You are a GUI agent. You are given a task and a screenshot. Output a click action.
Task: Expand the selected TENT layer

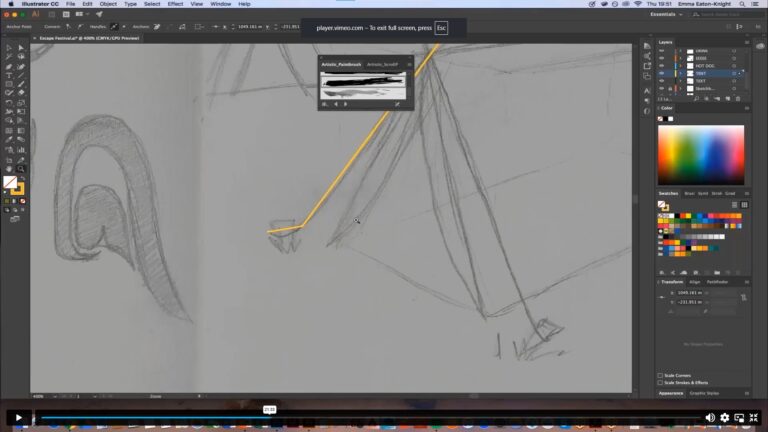[680, 73]
